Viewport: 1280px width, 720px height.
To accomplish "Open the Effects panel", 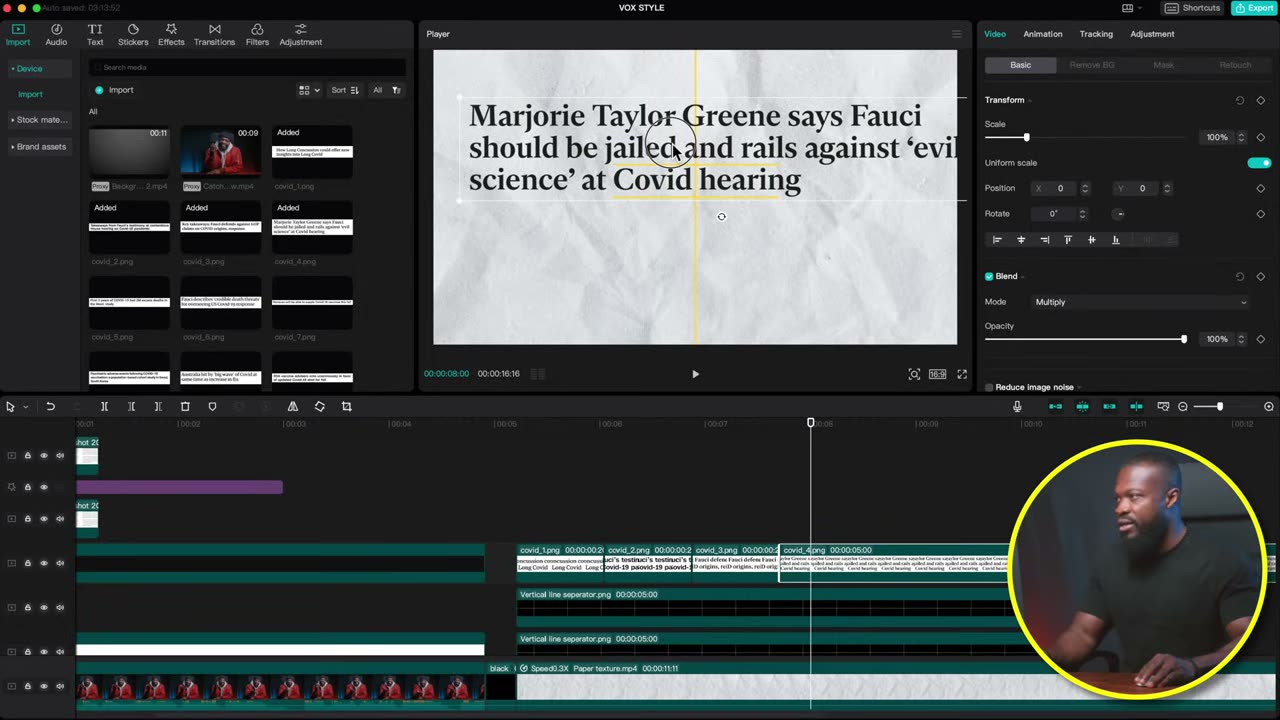I will click(171, 35).
